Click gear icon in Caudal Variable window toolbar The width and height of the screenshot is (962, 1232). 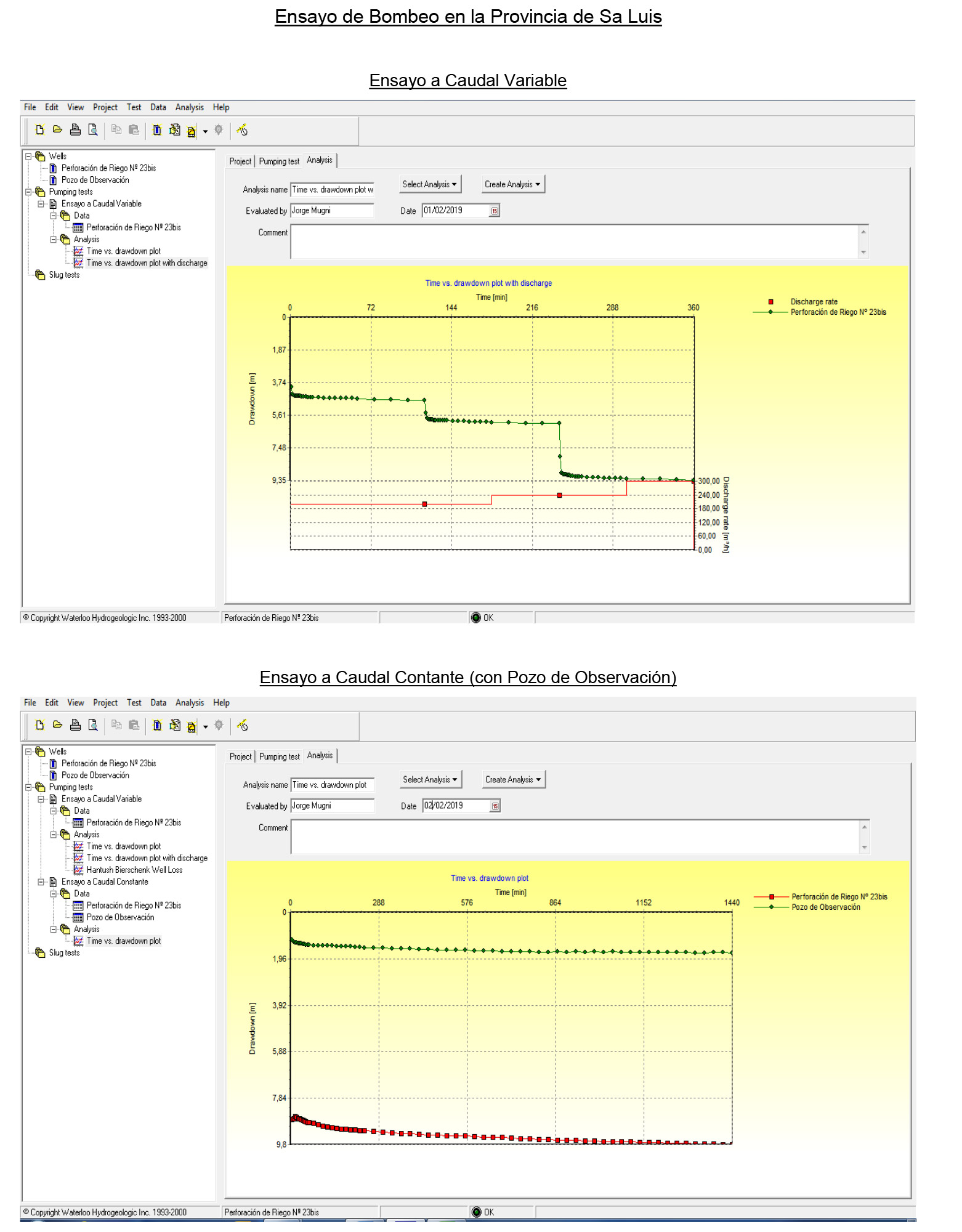[218, 130]
